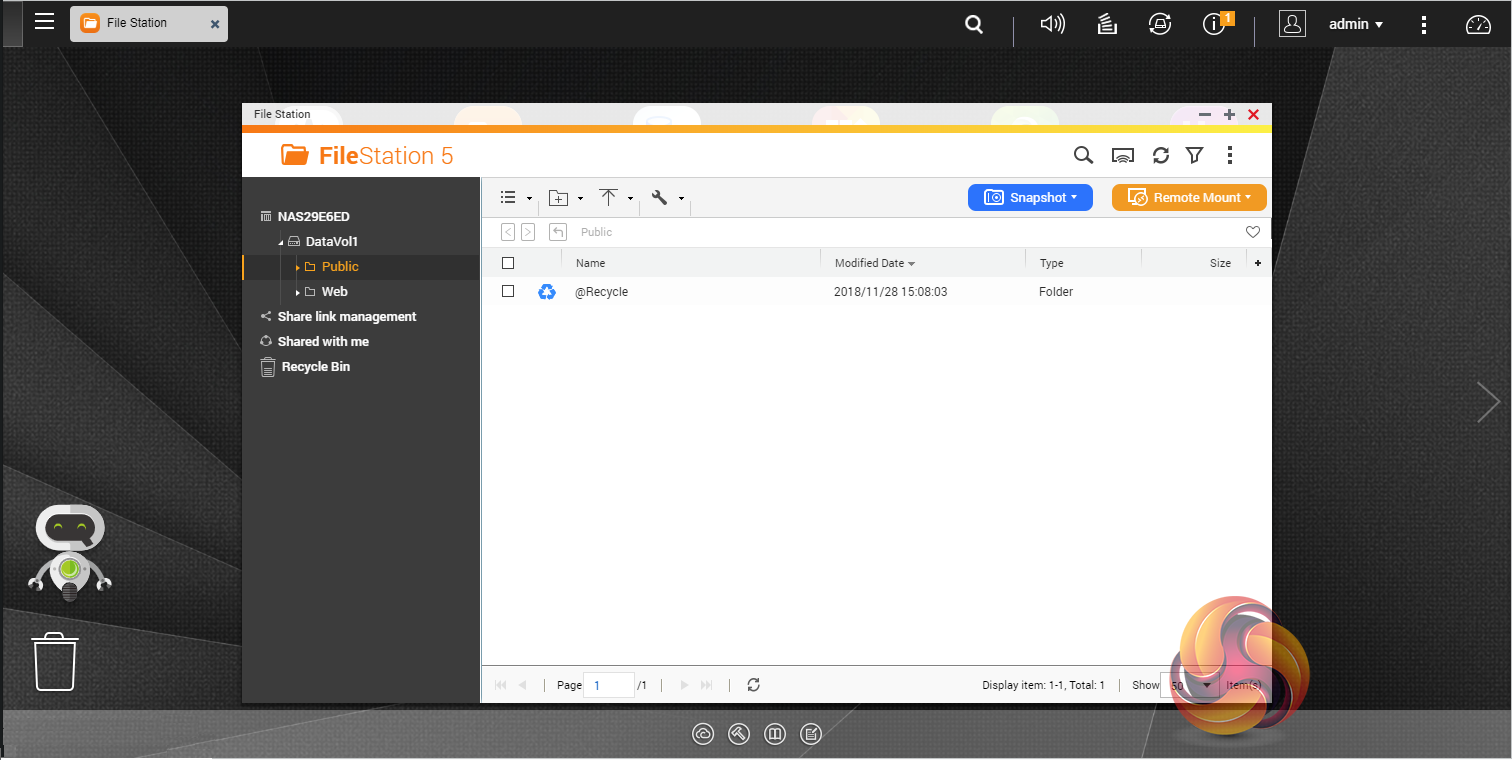Collapse the DataVol1 tree node
The height and width of the screenshot is (760, 1512).
tap(281, 242)
